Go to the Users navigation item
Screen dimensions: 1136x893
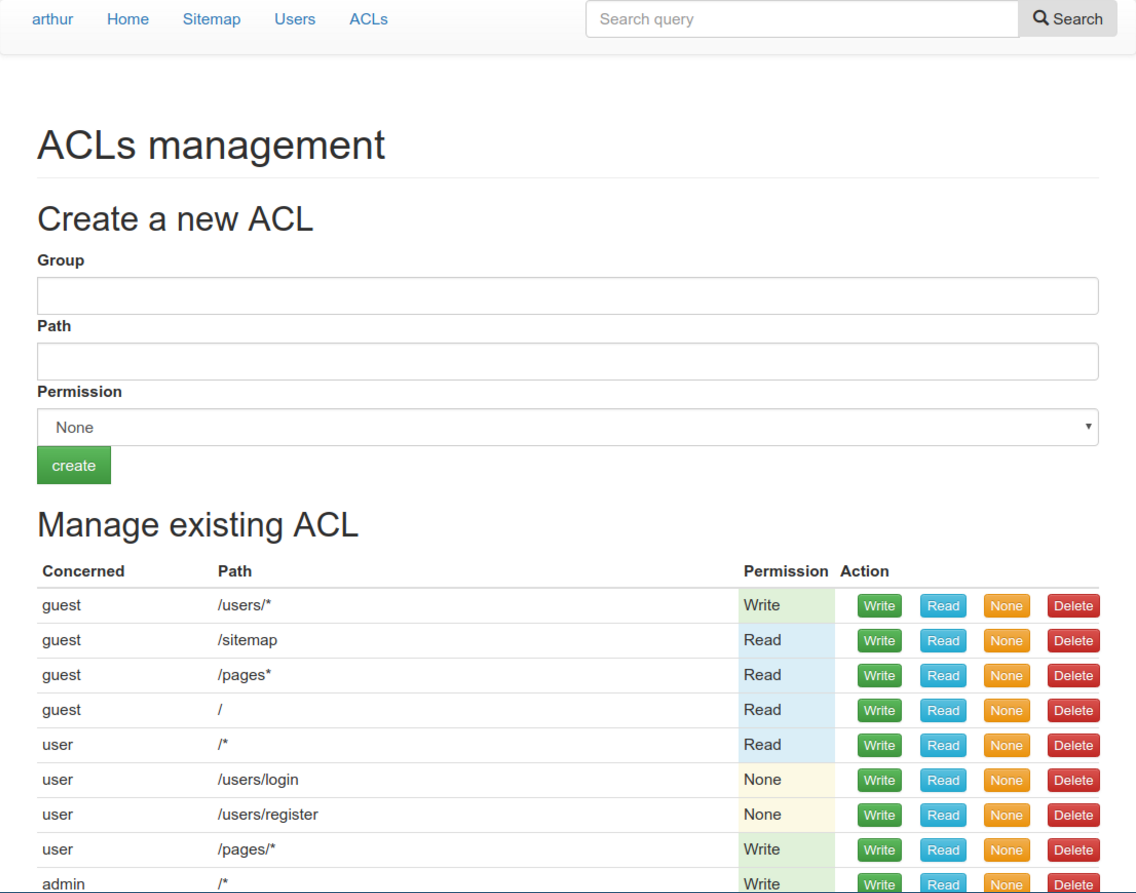[x=295, y=19]
